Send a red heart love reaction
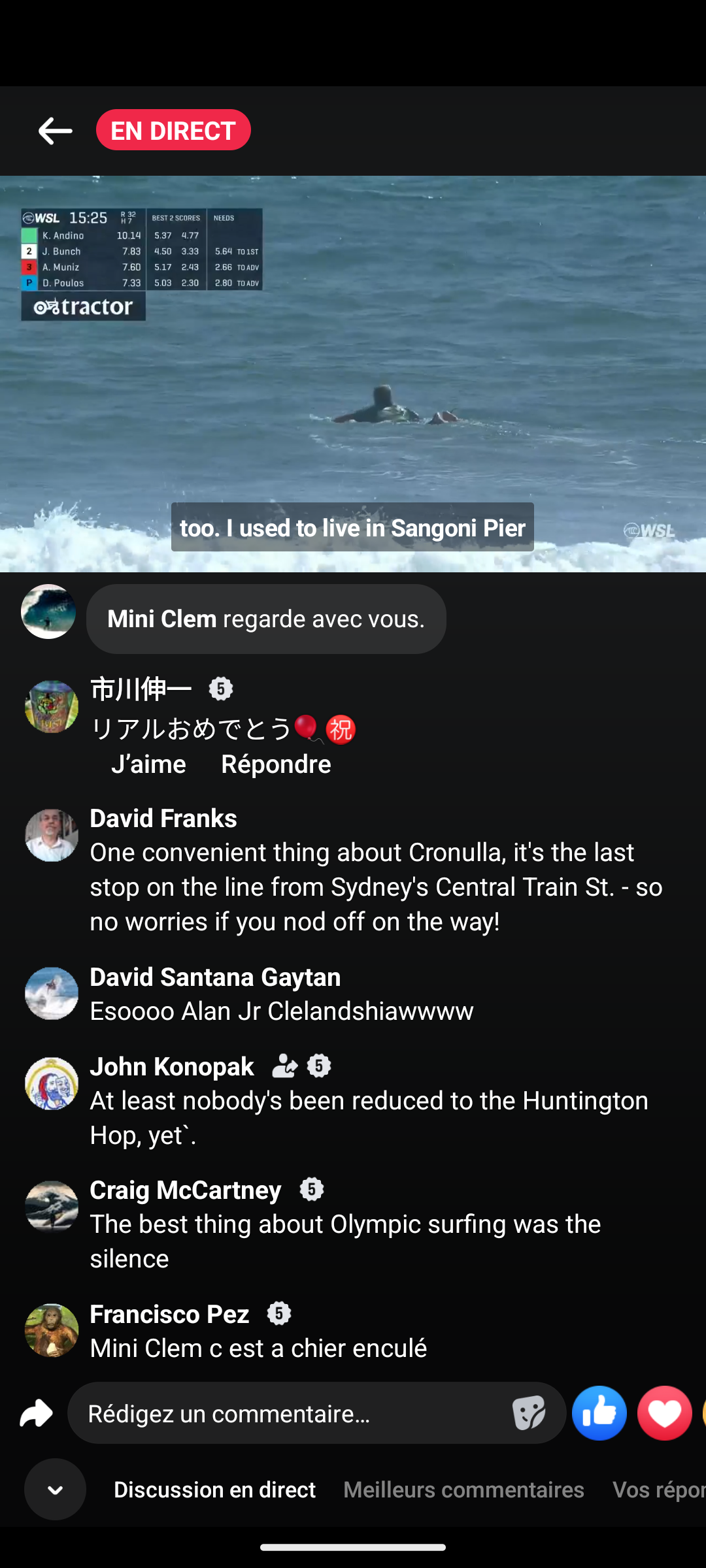This screenshot has height=1568, width=706. click(x=665, y=1413)
